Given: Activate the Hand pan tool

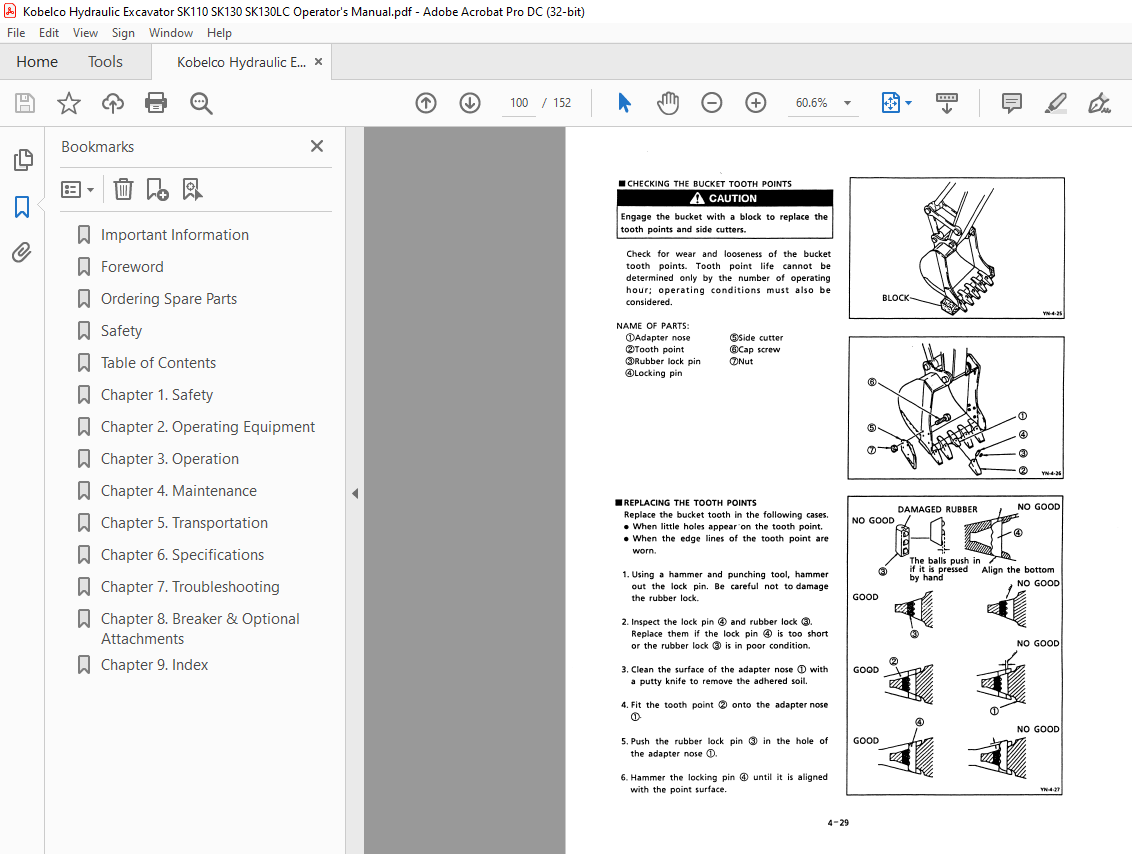Looking at the screenshot, I should [668, 103].
